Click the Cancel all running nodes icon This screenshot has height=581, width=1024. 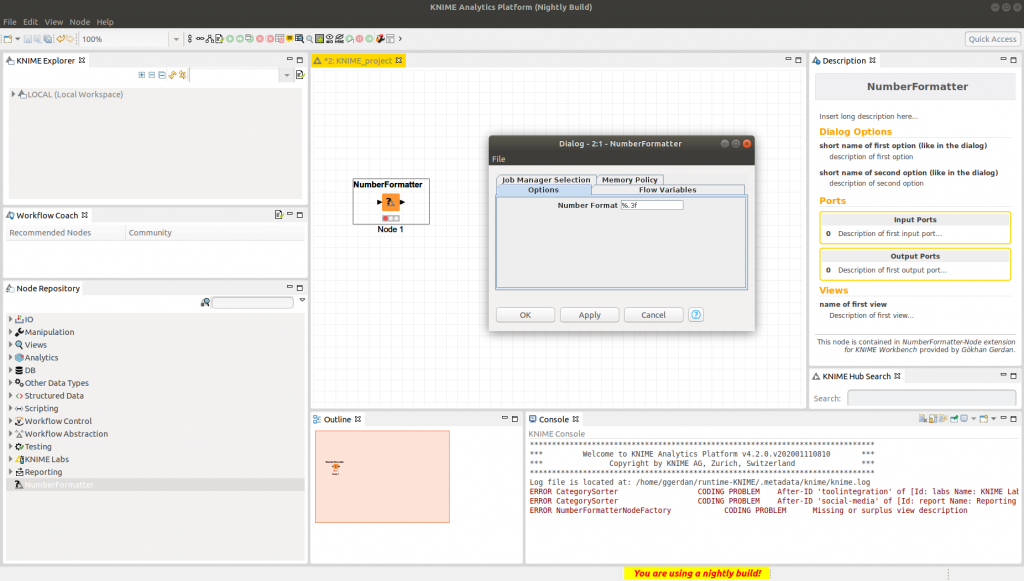pyautogui.click(x=270, y=39)
